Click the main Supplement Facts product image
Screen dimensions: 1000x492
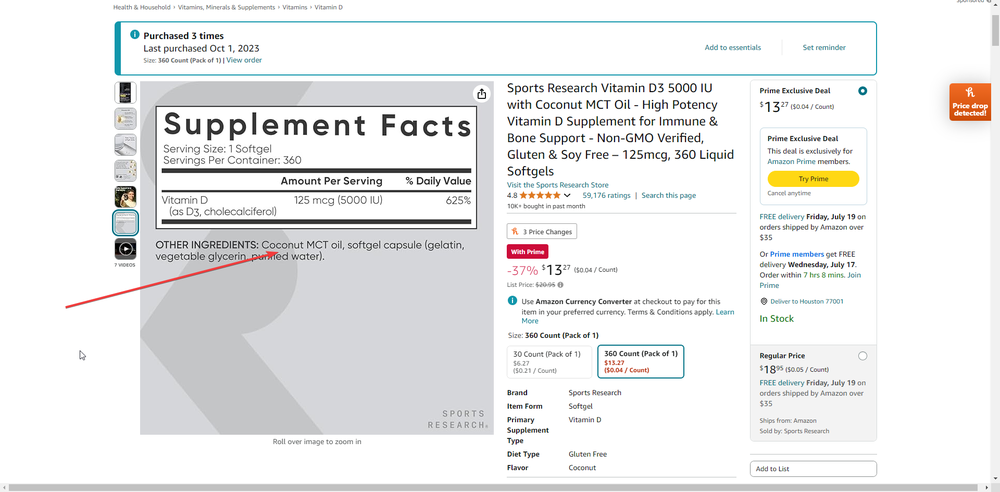(316, 258)
